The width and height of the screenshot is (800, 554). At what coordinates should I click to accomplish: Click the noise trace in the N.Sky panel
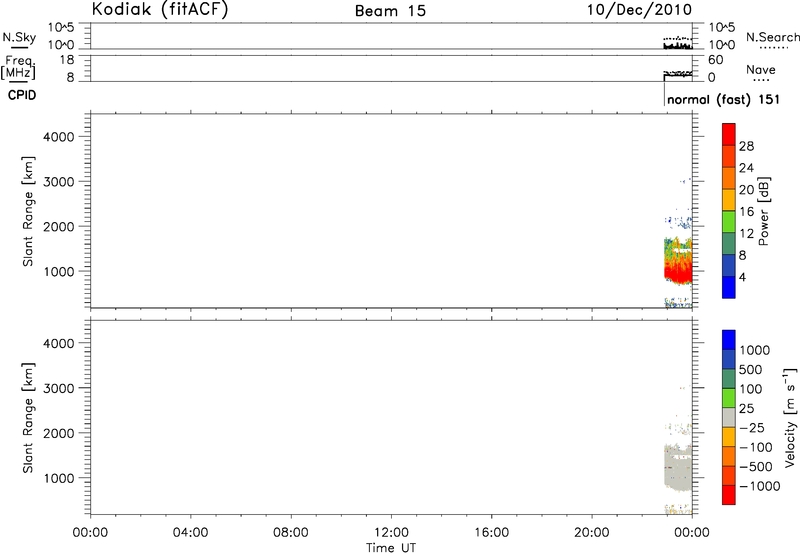(678, 46)
